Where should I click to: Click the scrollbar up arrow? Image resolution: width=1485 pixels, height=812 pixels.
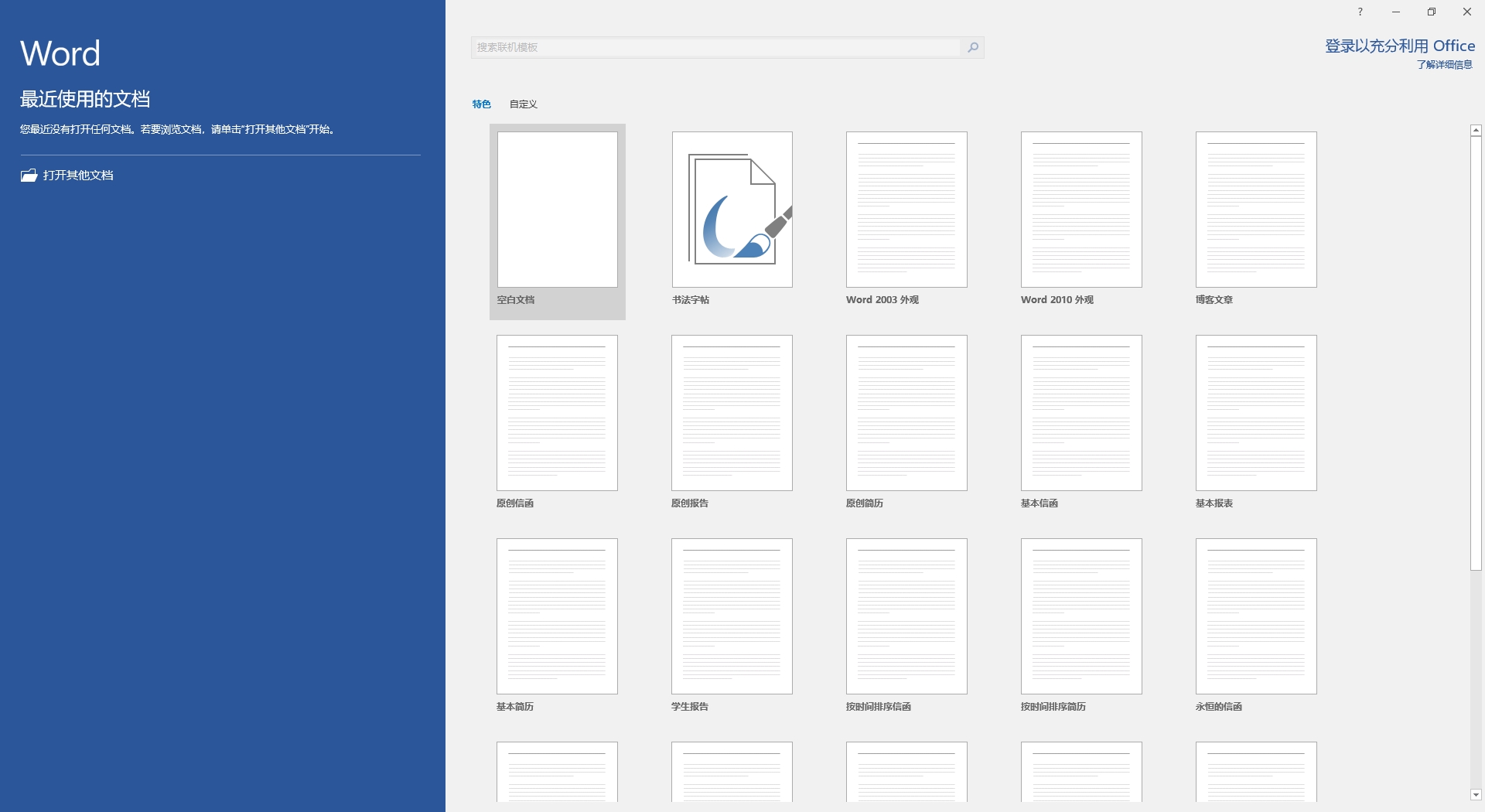click(1476, 131)
